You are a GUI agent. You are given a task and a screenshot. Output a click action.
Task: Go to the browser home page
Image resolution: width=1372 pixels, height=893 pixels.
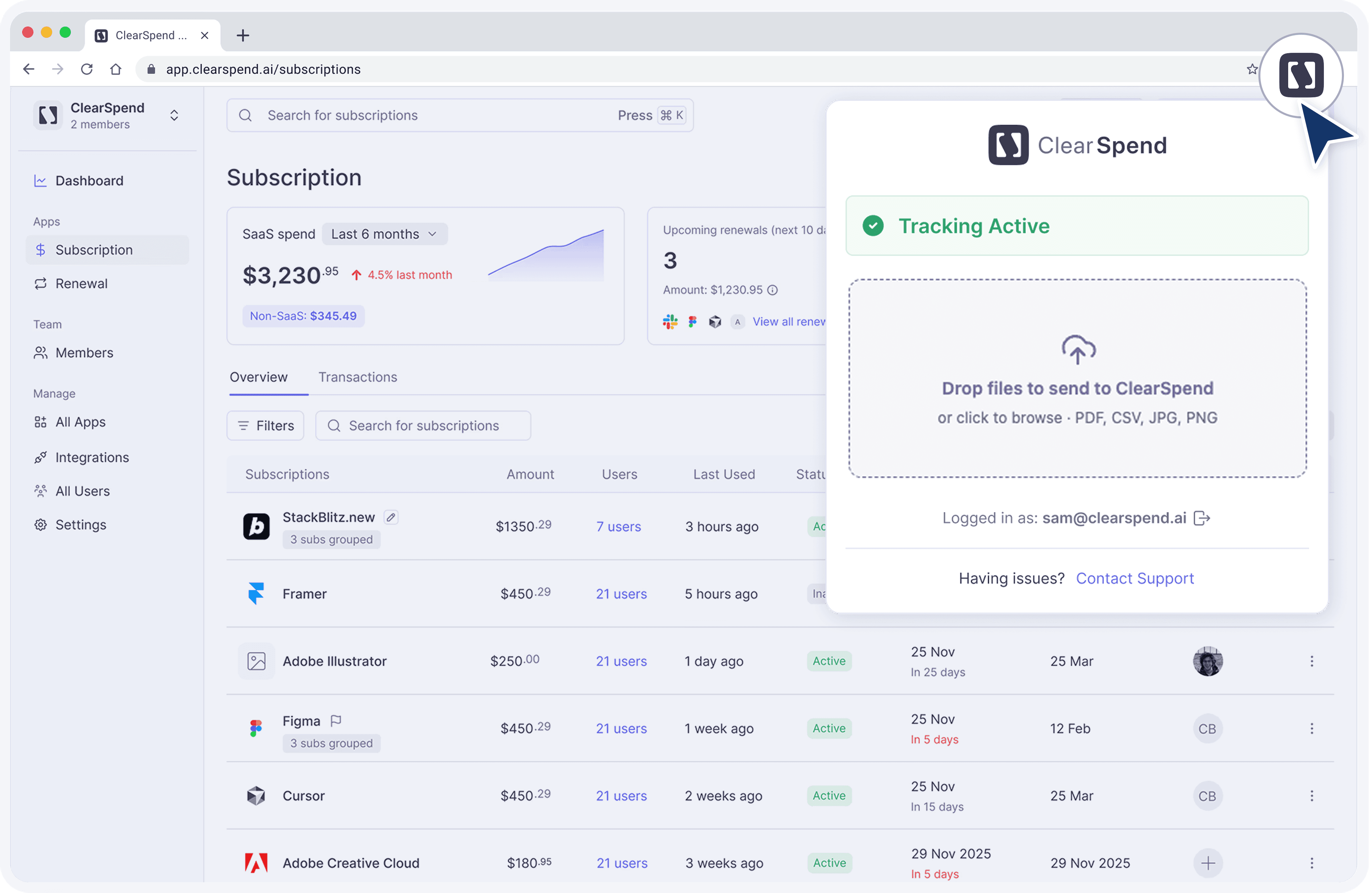115,69
